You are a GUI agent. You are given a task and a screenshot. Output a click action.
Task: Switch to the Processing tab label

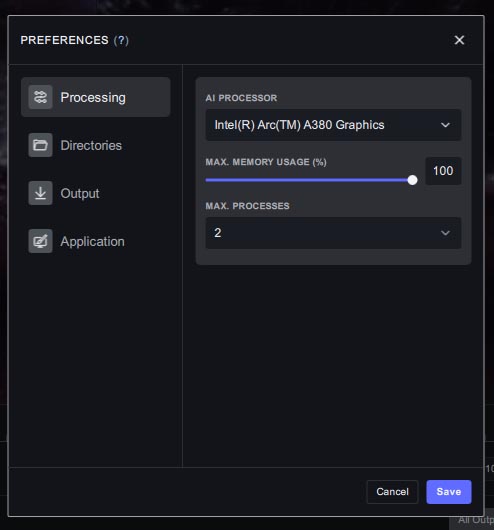[93, 97]
